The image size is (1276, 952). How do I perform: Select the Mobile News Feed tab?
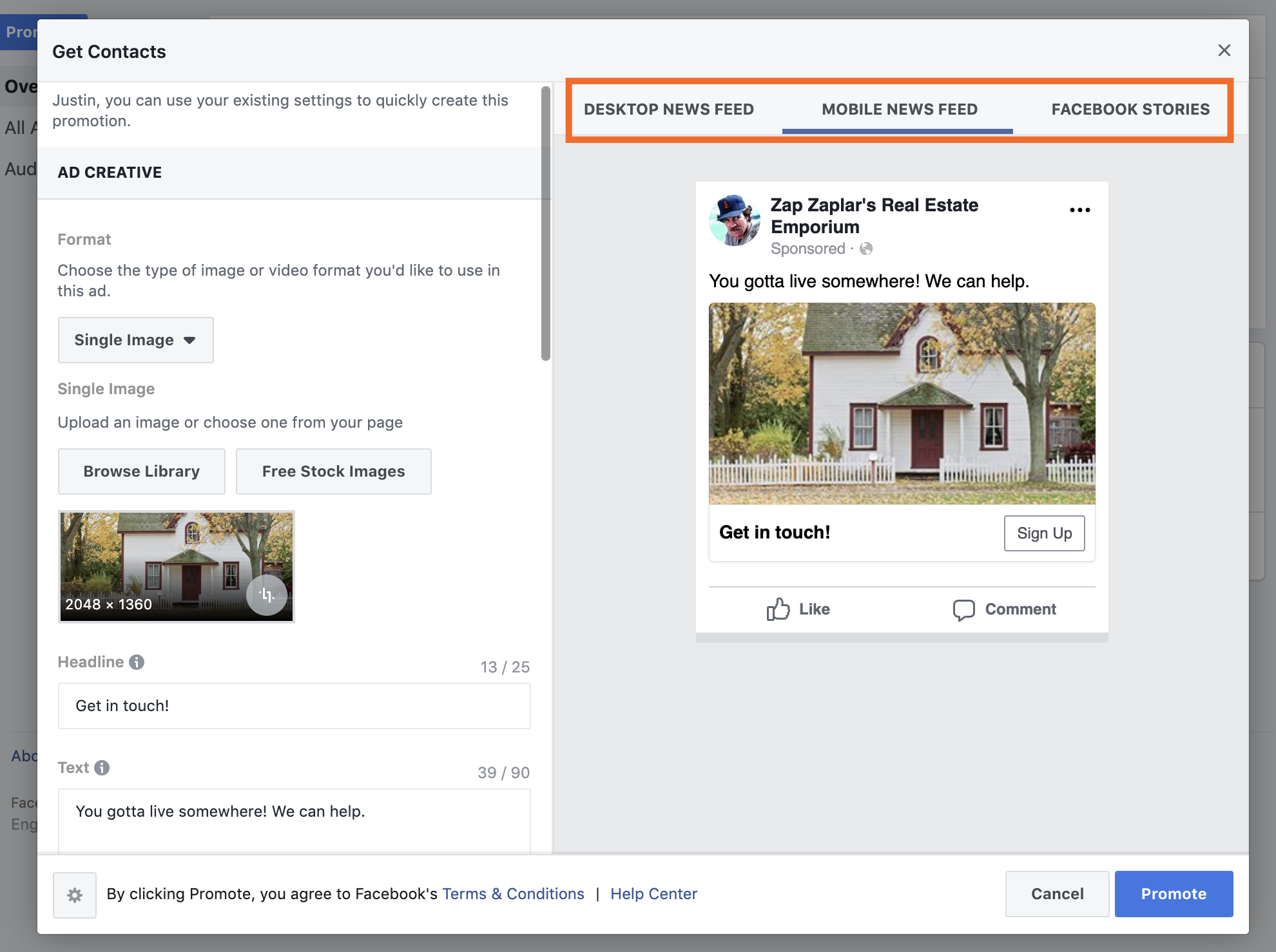pyautogui.click(x=900, y=109)
